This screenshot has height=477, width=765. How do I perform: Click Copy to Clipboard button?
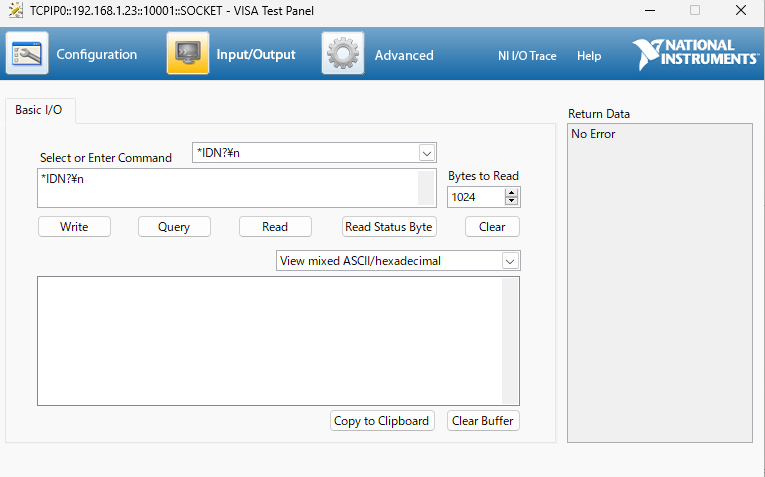[x=382, y=421]
